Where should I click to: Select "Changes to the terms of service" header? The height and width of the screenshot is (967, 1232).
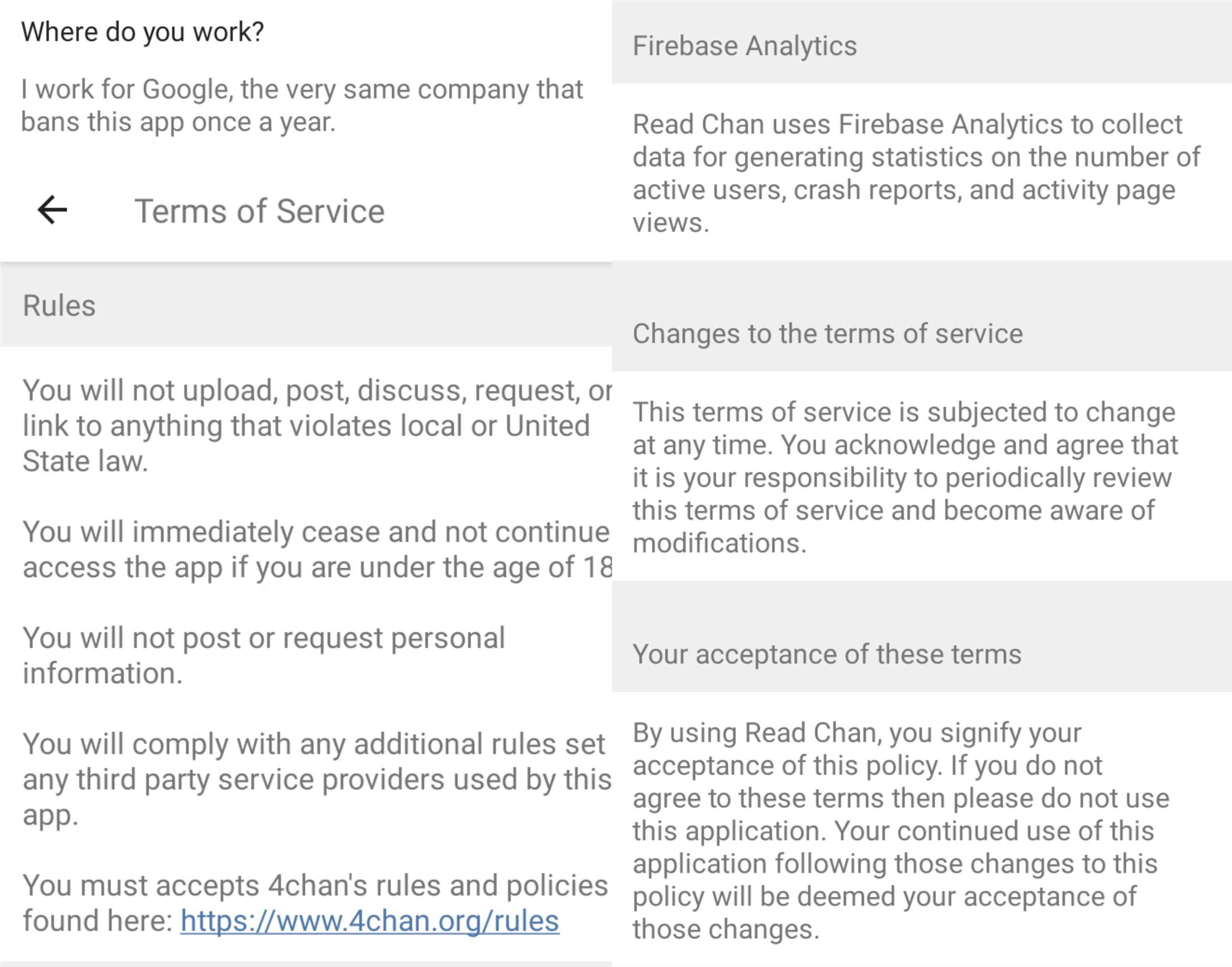[x=827, y=333]
